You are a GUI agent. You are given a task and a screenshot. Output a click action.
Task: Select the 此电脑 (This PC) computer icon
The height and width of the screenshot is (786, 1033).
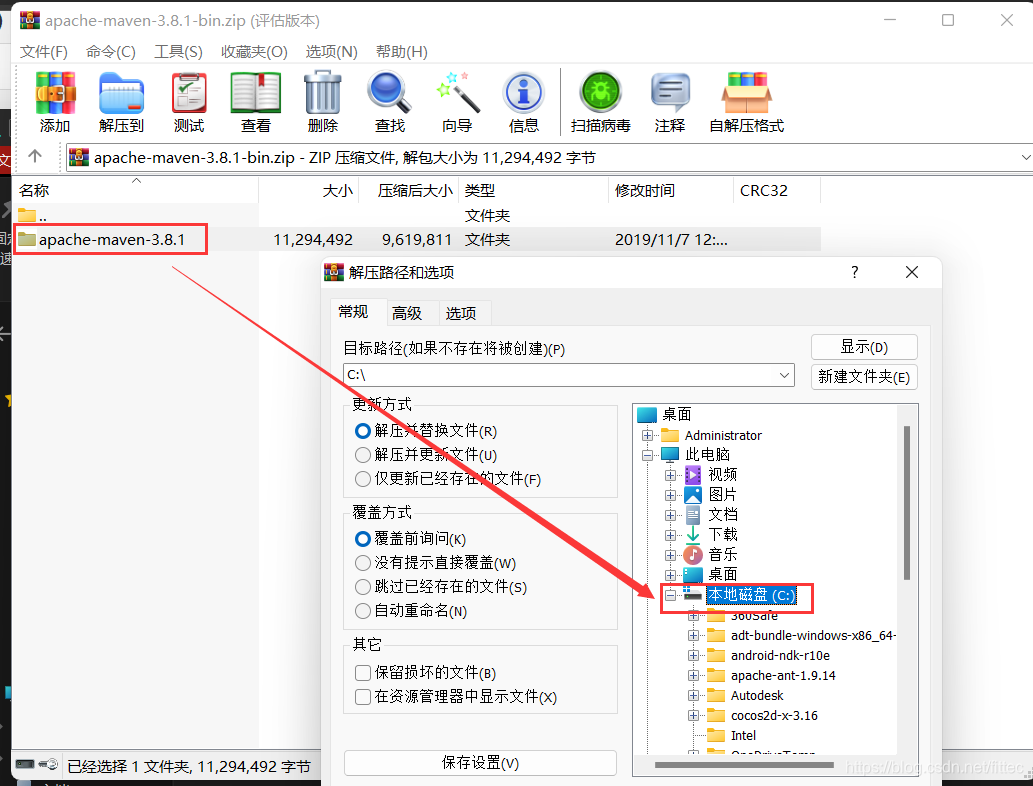pos(670,455)
